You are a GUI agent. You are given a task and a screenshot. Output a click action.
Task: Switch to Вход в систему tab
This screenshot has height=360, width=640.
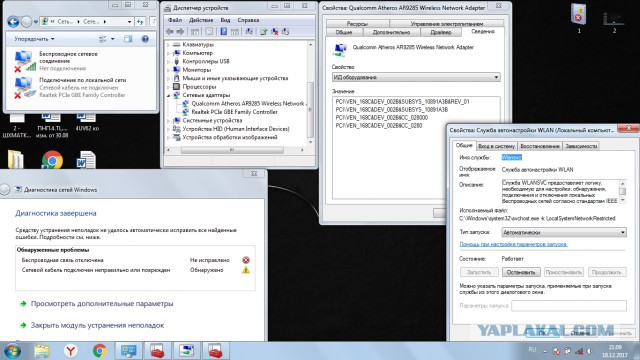point(496,146)
